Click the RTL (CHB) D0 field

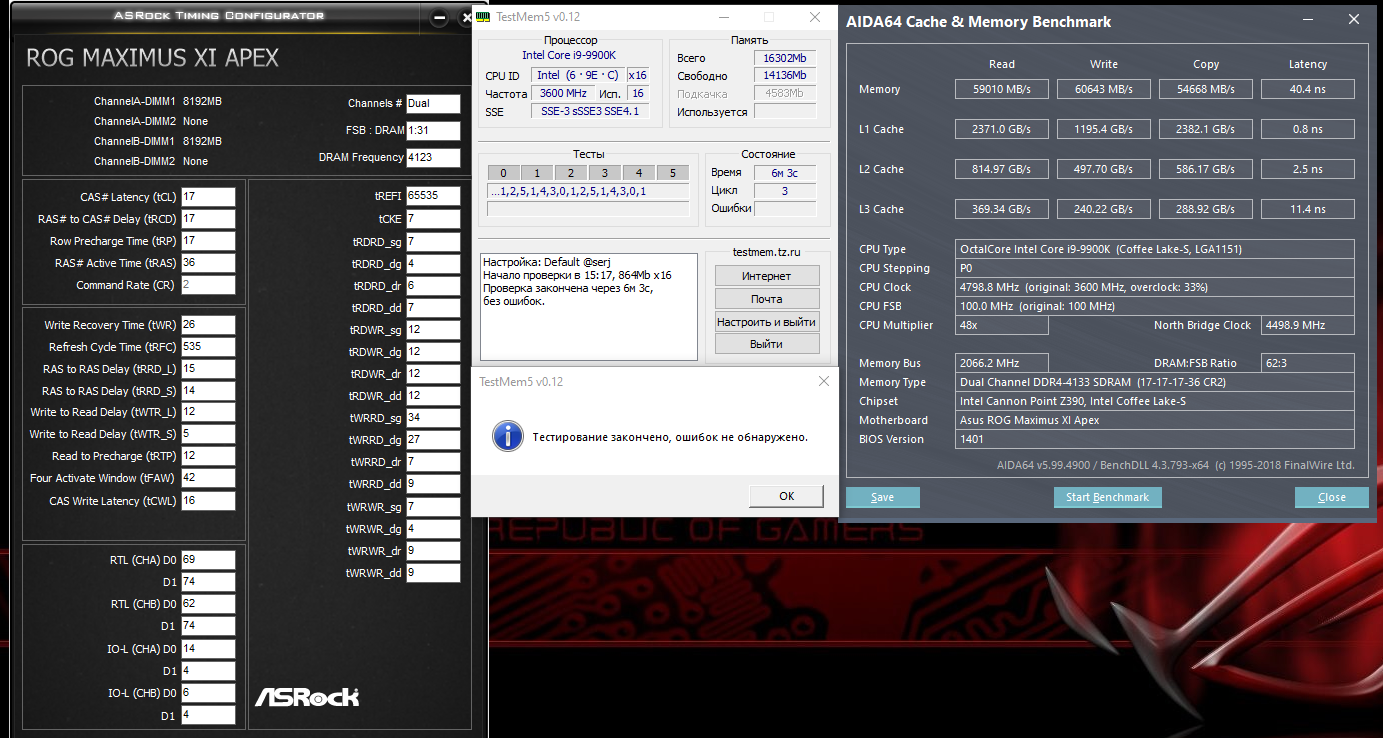click(208, 604)
